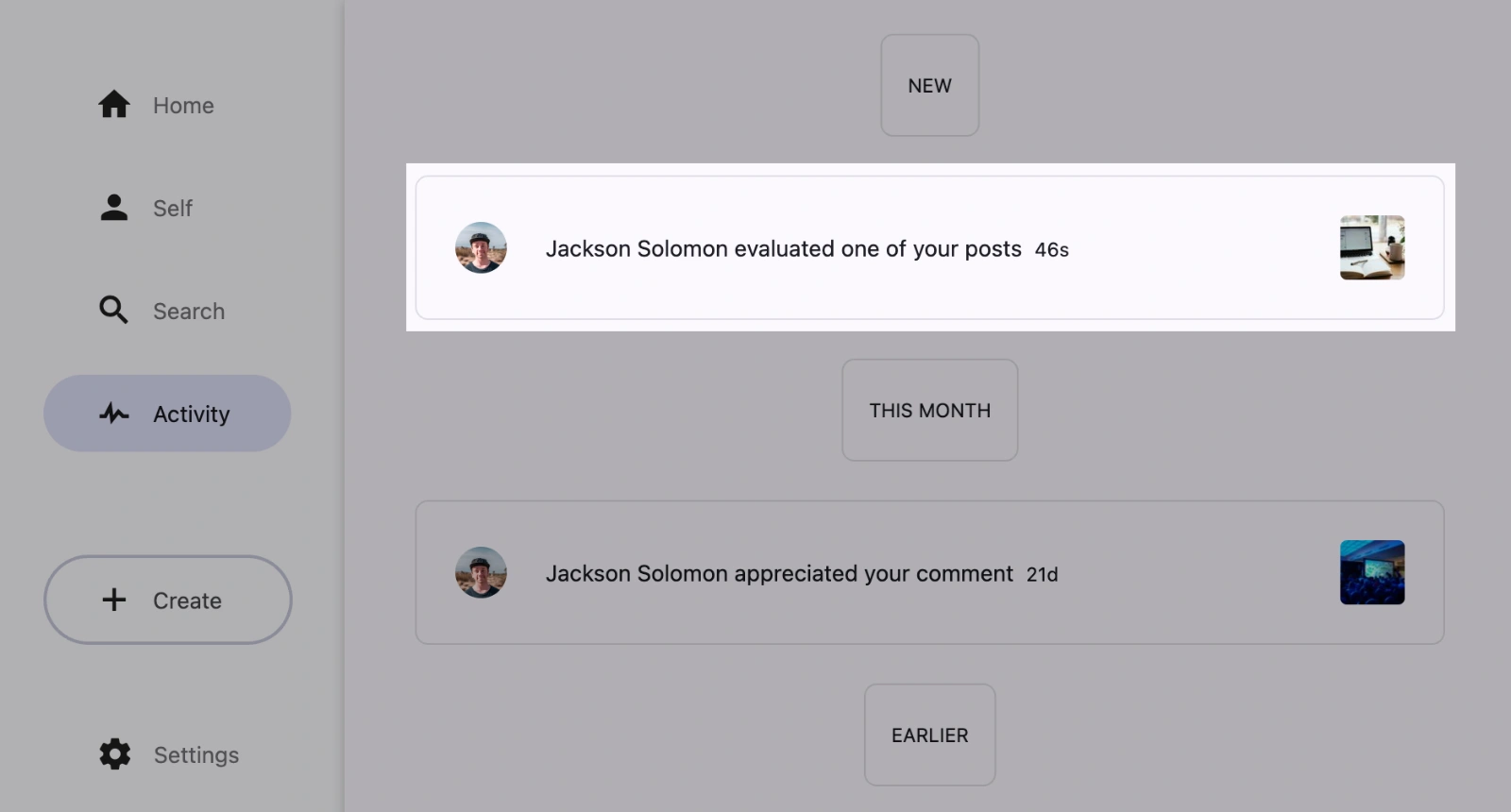
Task: Click Jackson Solomon's avatar on the comment notification
Action: (481, 573)
